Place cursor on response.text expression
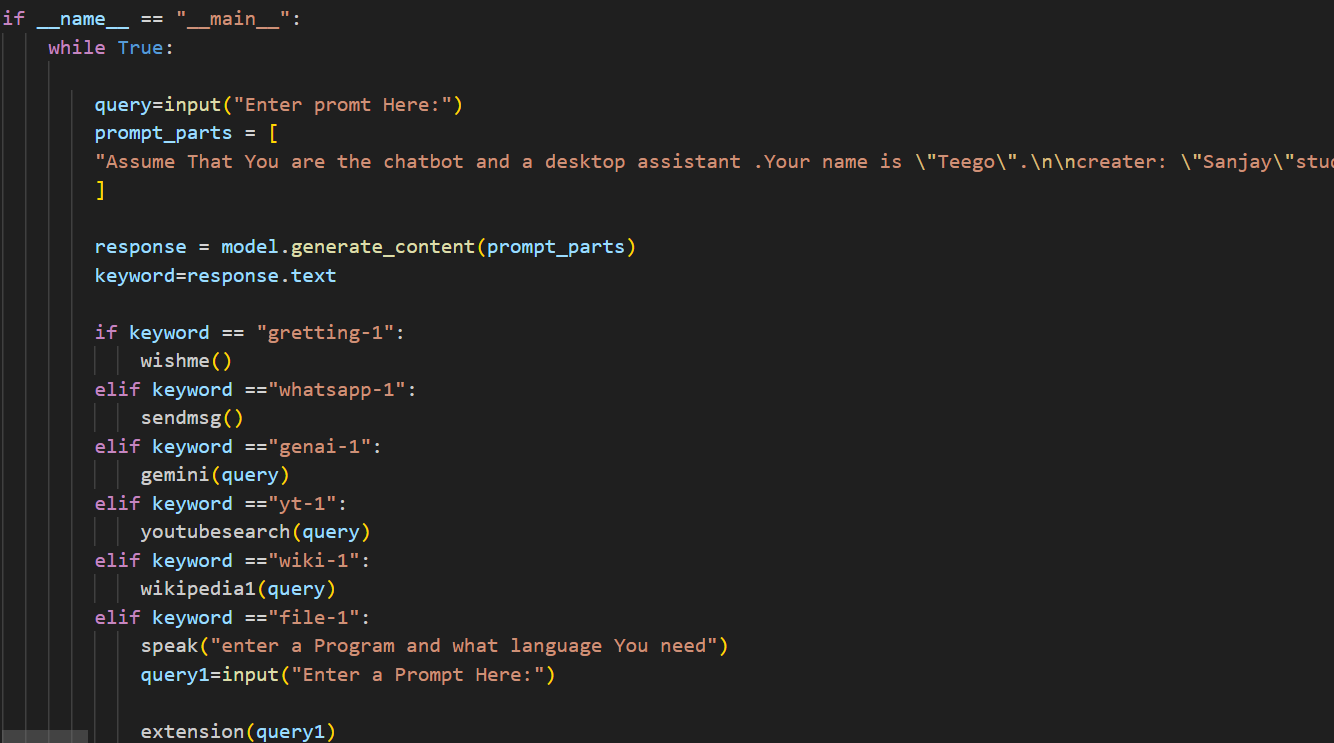Screen dimensions: 1334x743 (262, 276)
